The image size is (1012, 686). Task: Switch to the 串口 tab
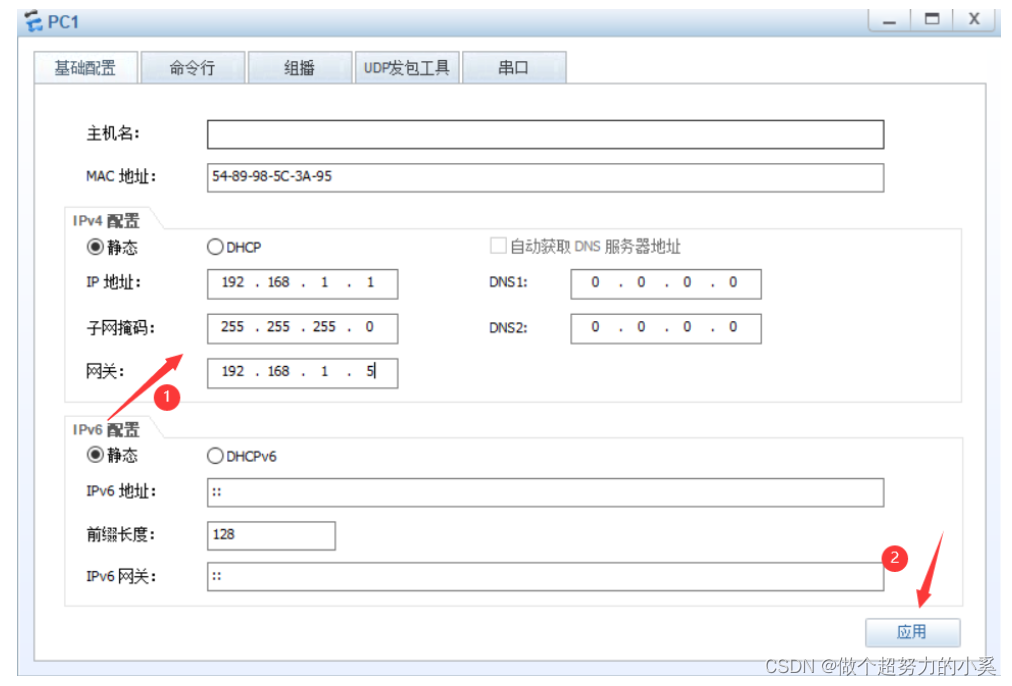pos(514,68)
